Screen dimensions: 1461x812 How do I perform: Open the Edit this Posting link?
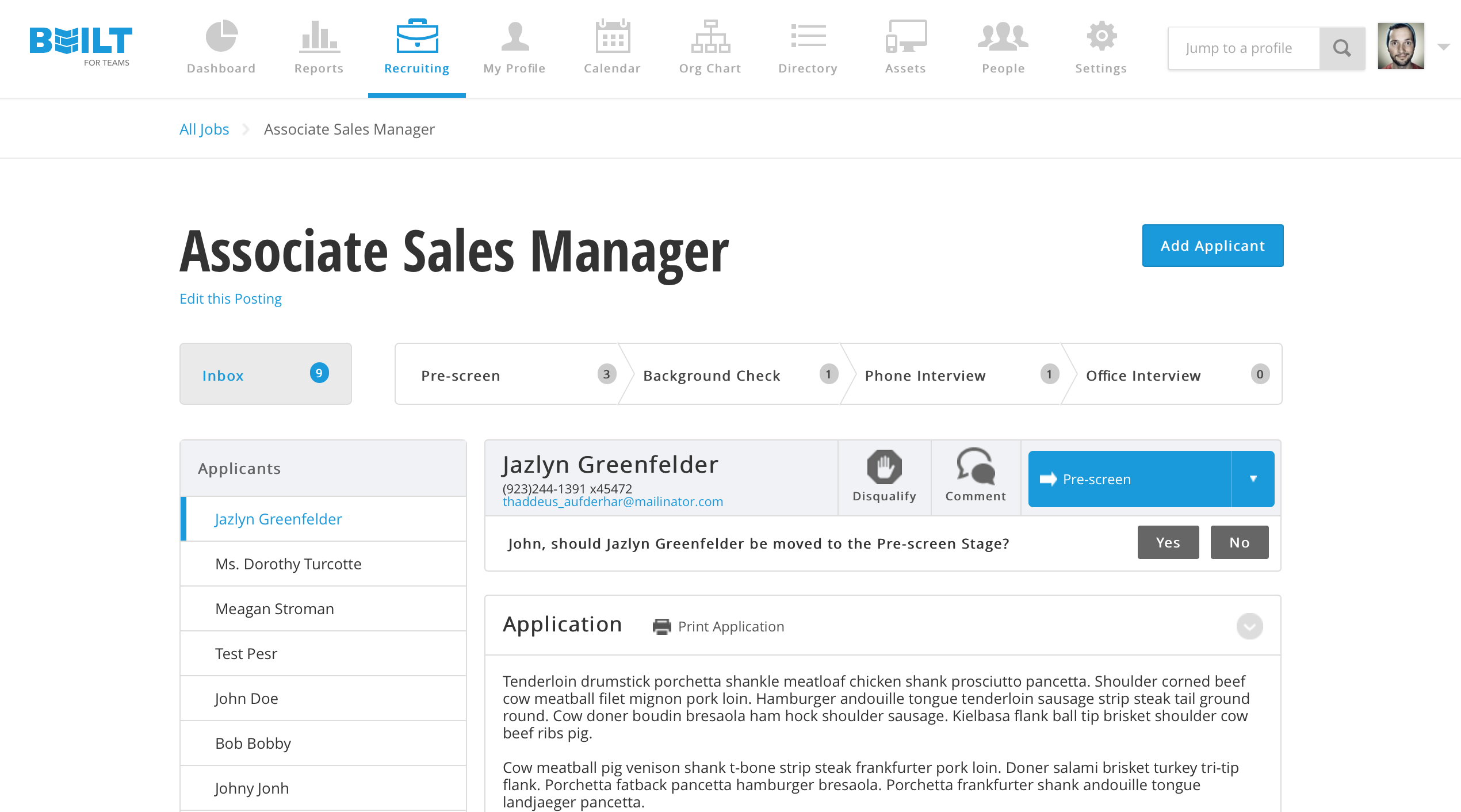(230, 299)
